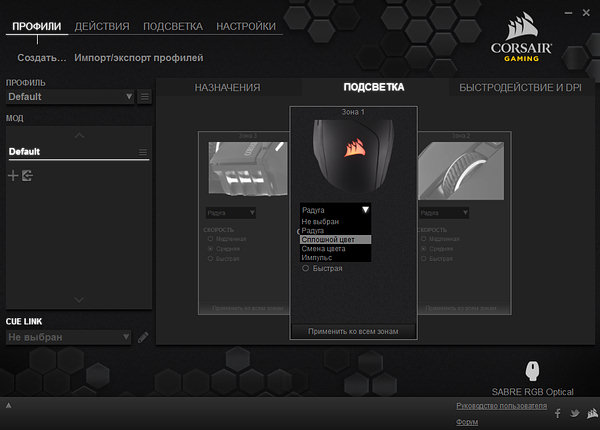
Task: Select Средняя speed radio in Зона 3
Action: coord(210,248)
